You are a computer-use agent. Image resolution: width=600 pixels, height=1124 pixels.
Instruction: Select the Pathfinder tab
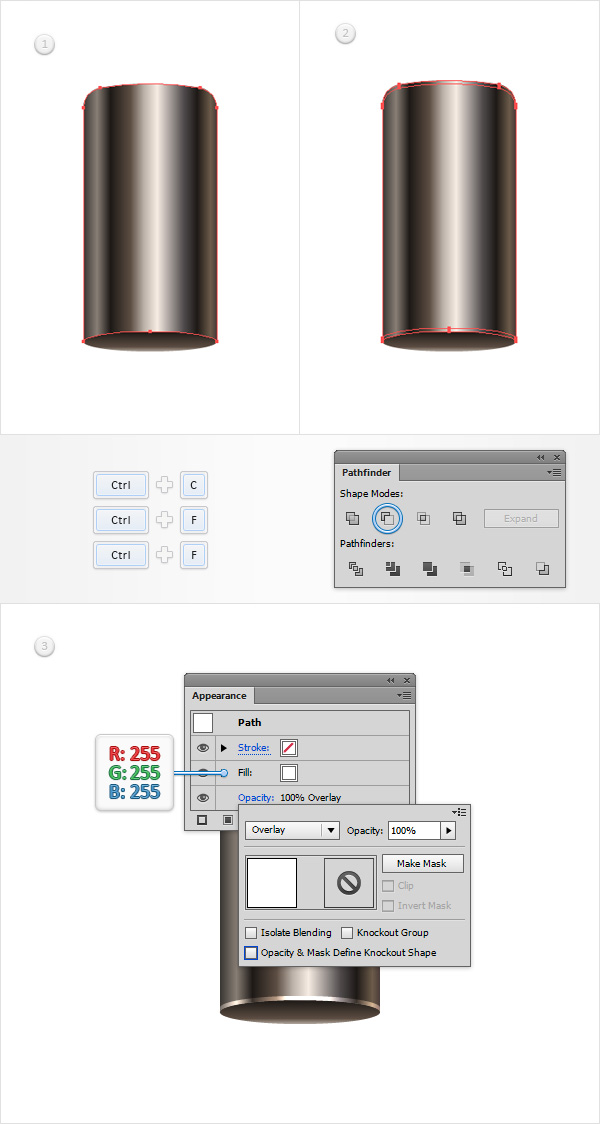click(x=368, y=472)
